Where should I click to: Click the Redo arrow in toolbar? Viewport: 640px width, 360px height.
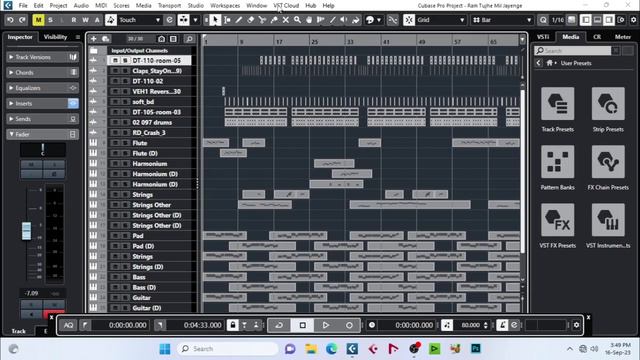(22, 20)
